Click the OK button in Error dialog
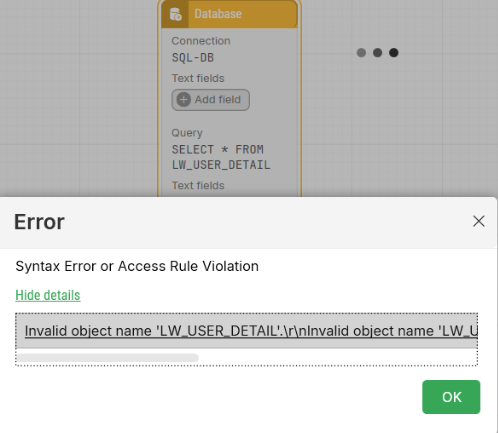The height and width of the screenshot is (433, 498). pyautogui.click(x=451, y=397)
